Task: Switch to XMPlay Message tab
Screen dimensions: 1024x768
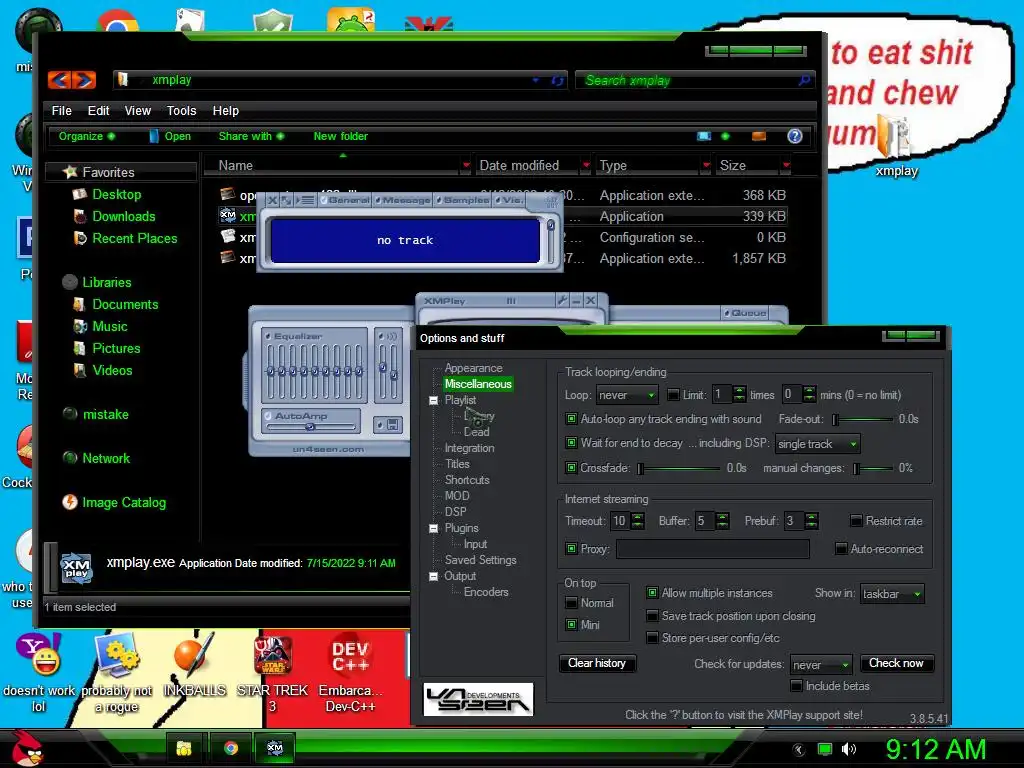Action: pos(403,200)
